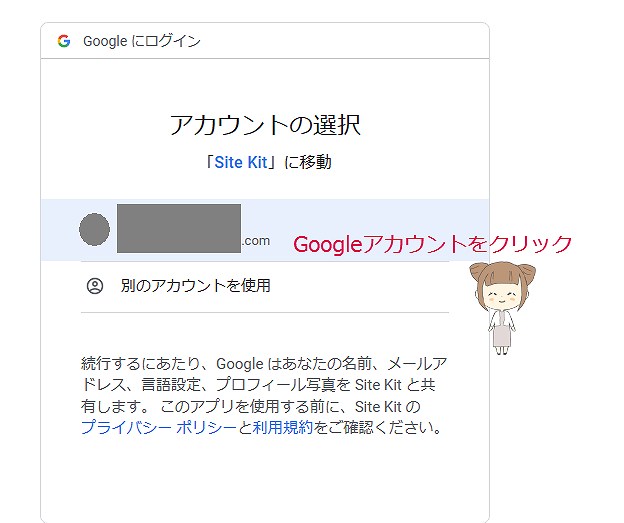Click the をご確認ください text at paragraph end

pyautogui.click(x=377, y=427)
